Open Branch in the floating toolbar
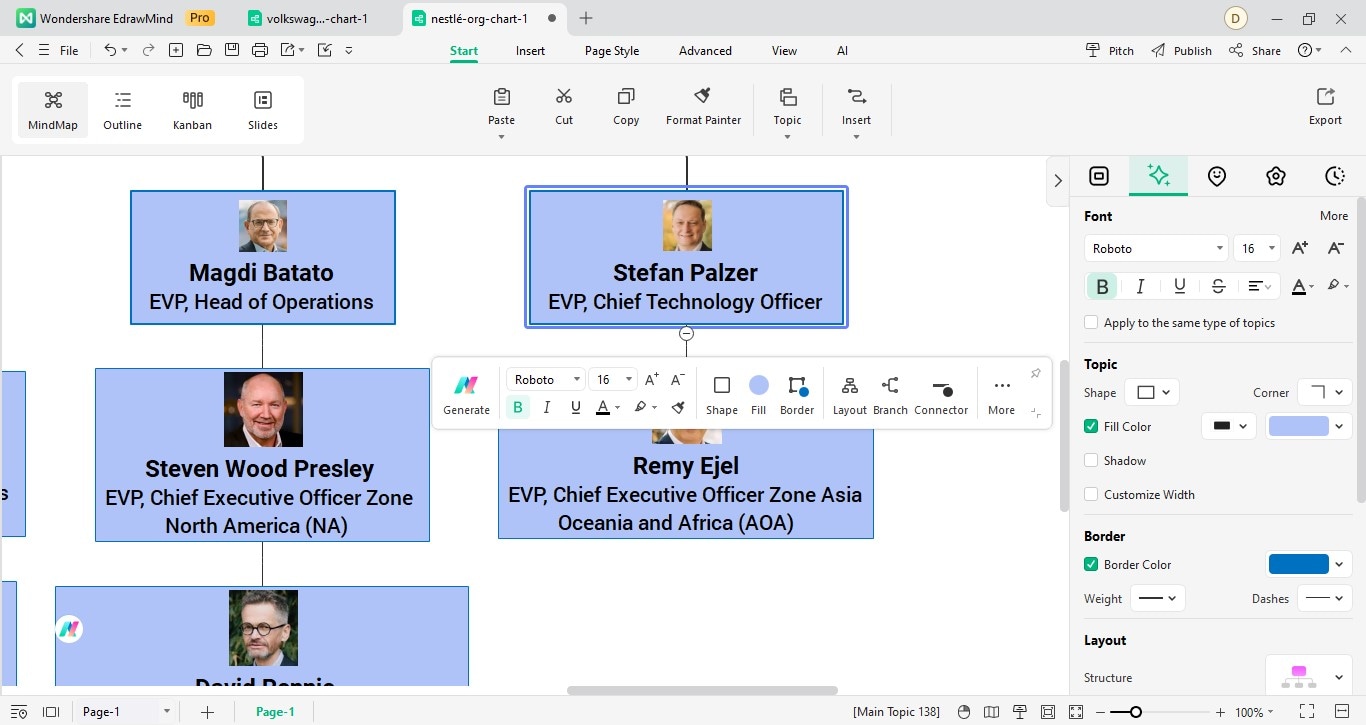Viewport: 1366px width, 725px height. (x=890, y=394)
